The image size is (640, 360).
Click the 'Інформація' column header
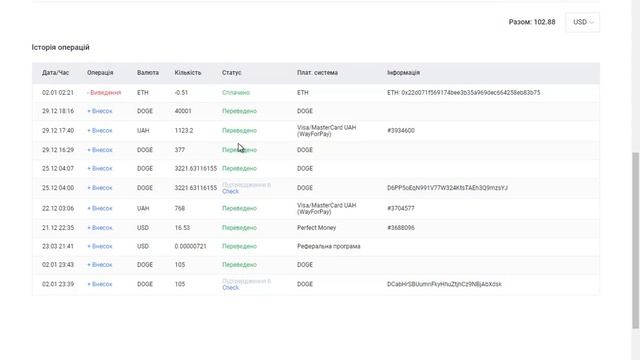[403, 73]
